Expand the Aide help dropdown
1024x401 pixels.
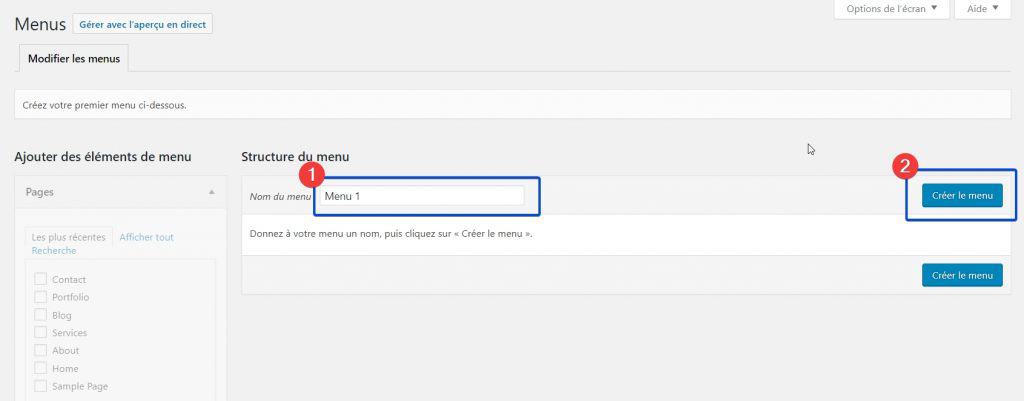coord(983,9)
